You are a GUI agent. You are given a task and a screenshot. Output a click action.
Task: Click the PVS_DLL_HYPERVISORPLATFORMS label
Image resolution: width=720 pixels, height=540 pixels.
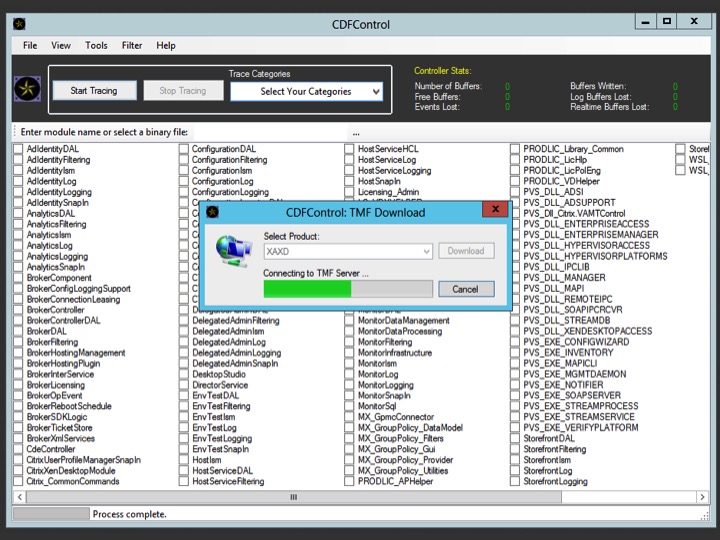coord(596,256)
